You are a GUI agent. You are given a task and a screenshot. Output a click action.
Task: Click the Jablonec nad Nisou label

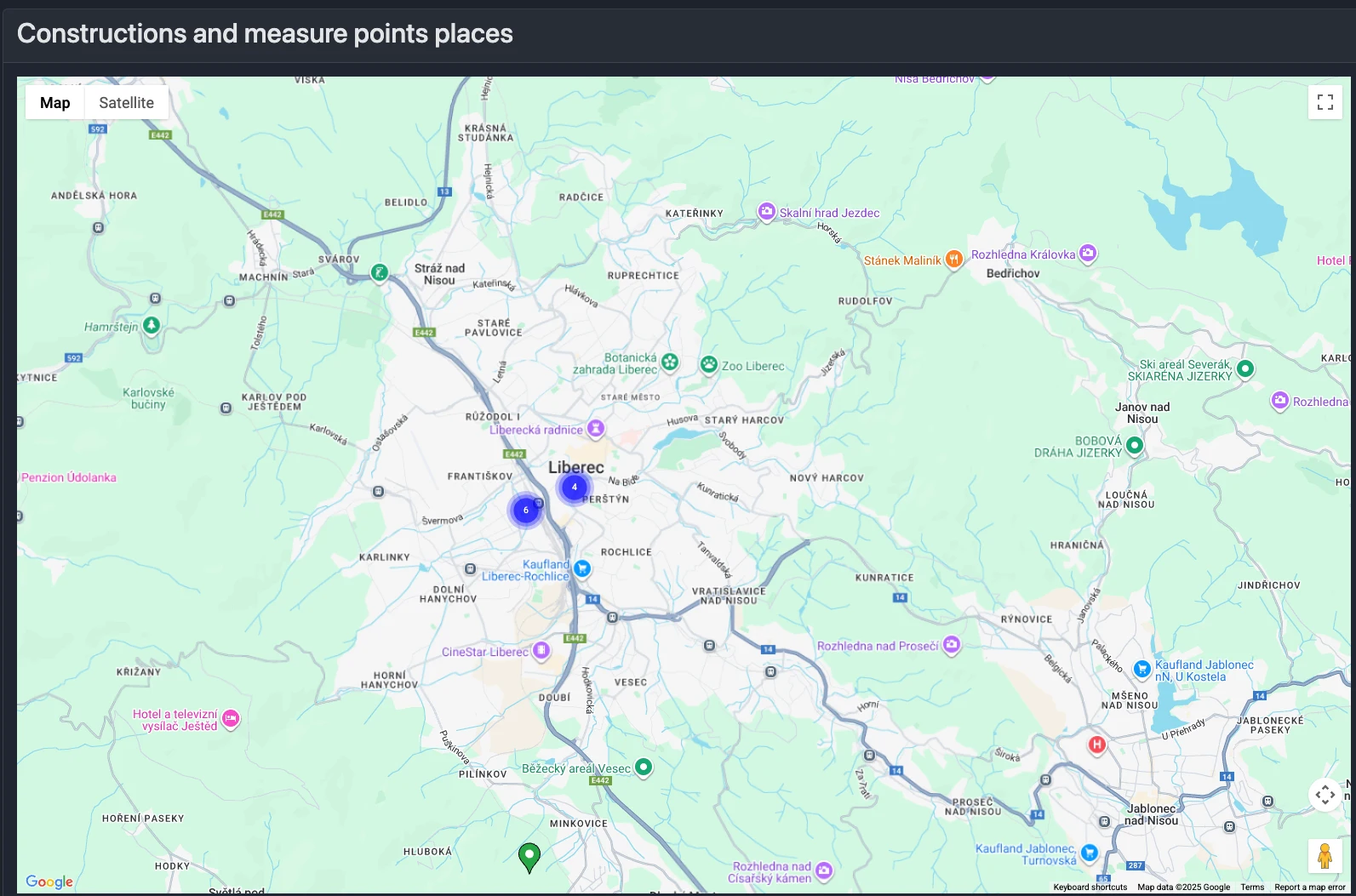point(1152,814)
